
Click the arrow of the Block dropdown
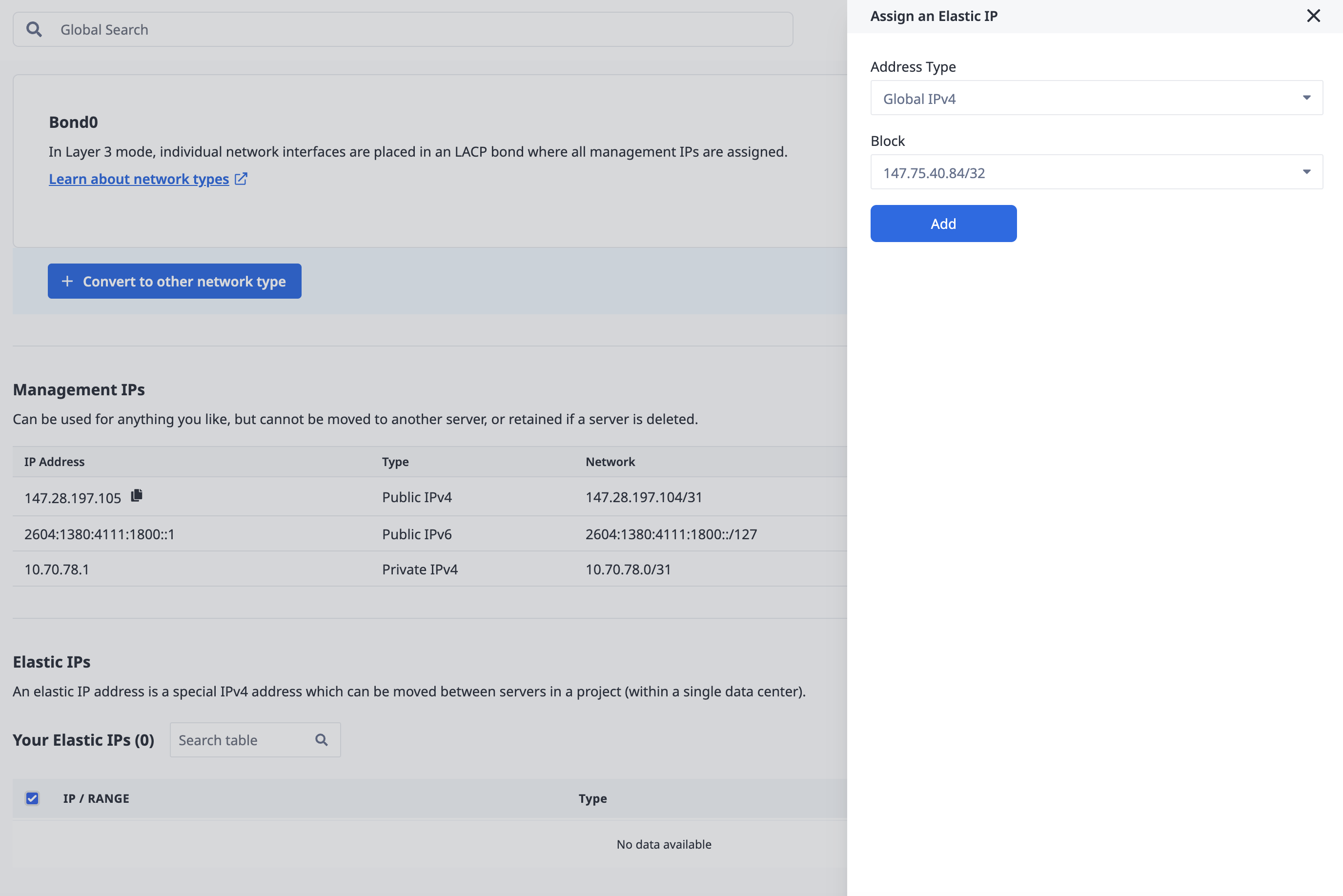point(1306,172)
